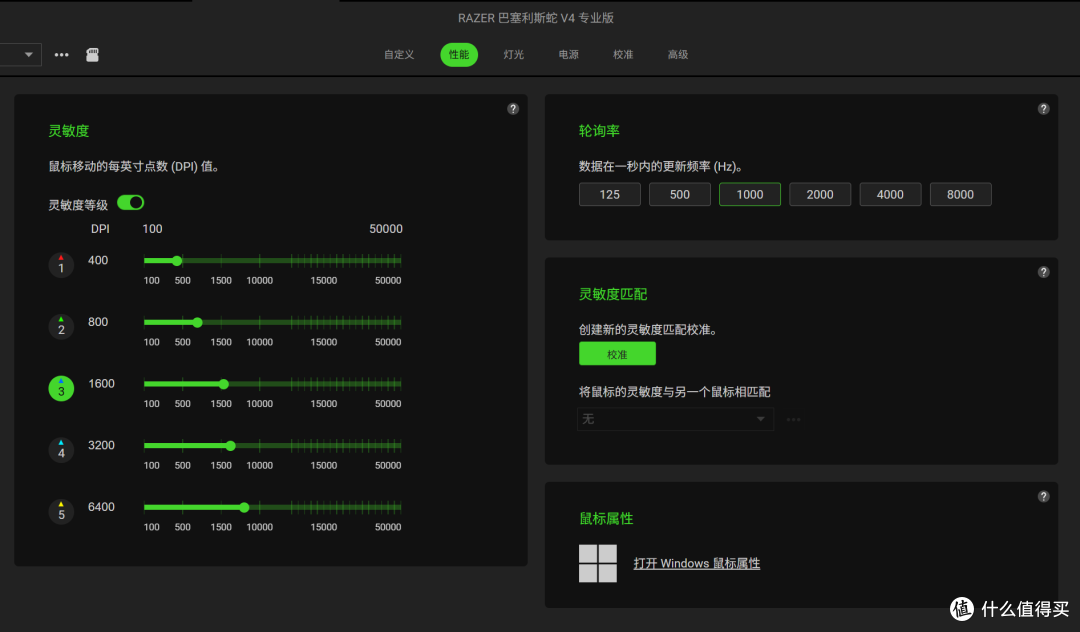Switch to the 自定义 tab

(399, 54)
